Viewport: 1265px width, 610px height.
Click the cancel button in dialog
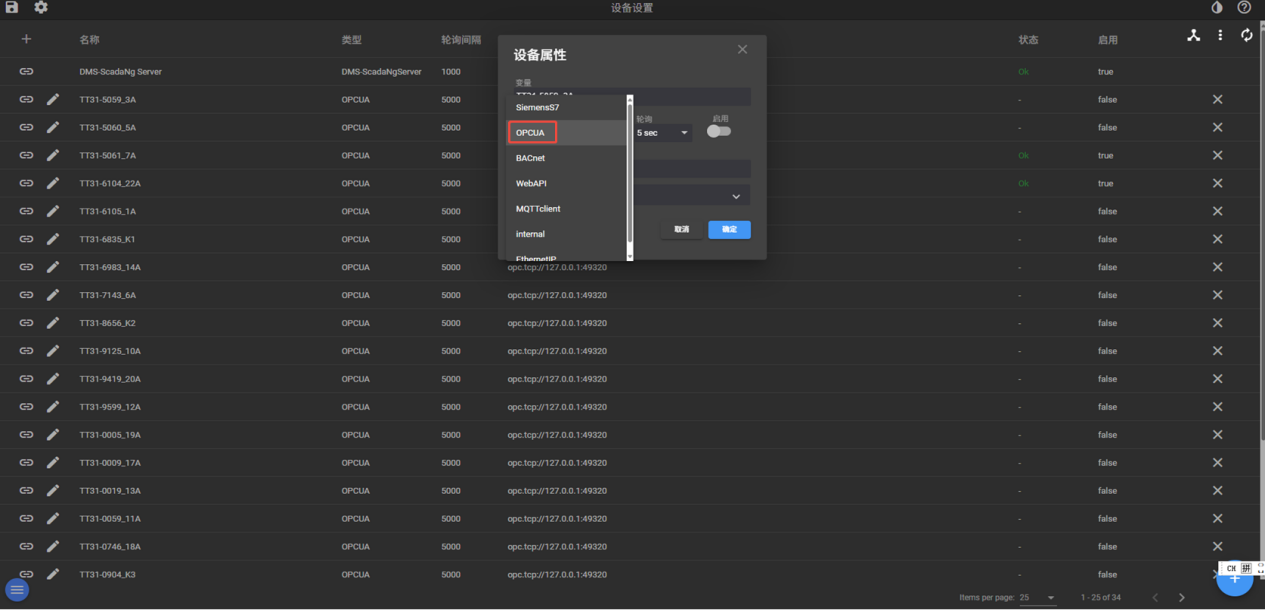681,229
